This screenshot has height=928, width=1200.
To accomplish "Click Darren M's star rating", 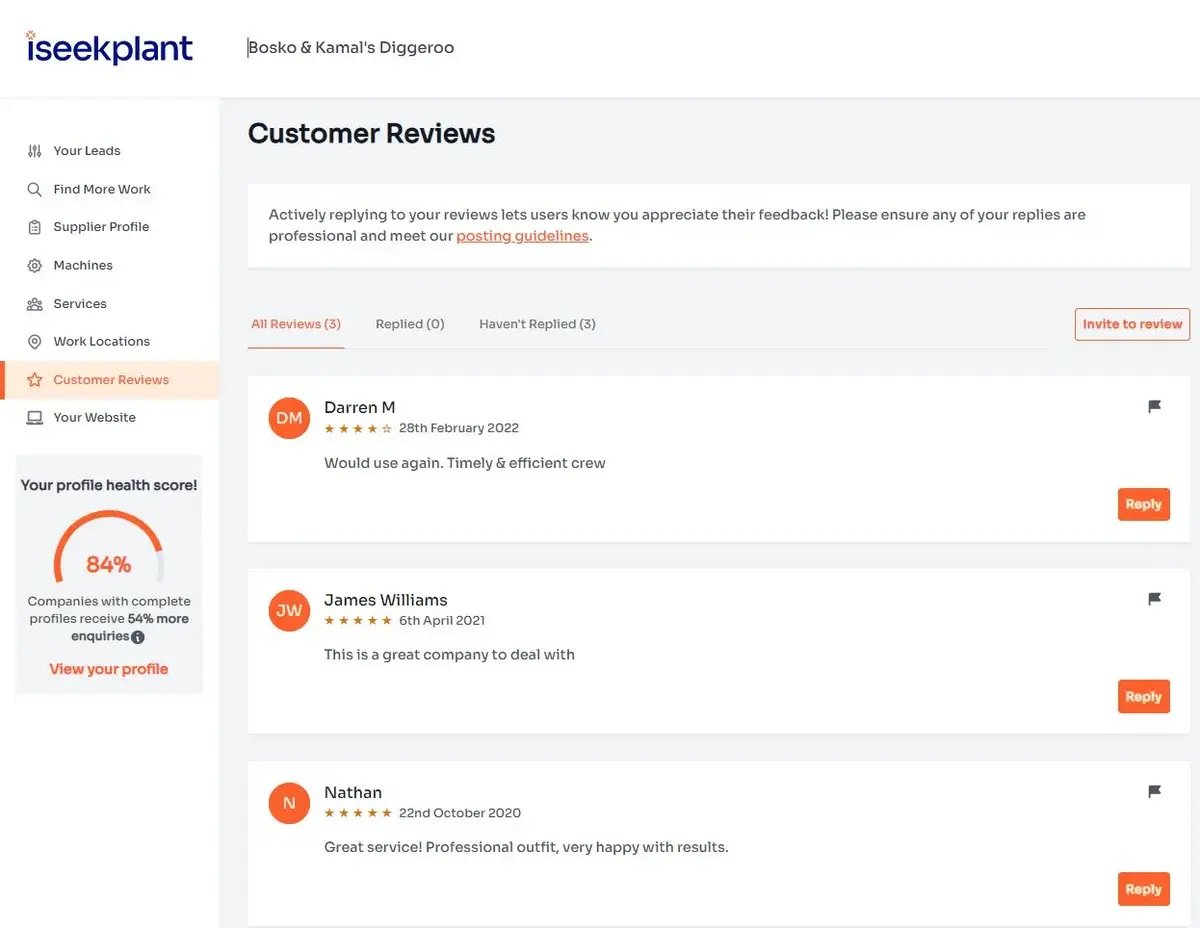I will click(x=358, y=428).
